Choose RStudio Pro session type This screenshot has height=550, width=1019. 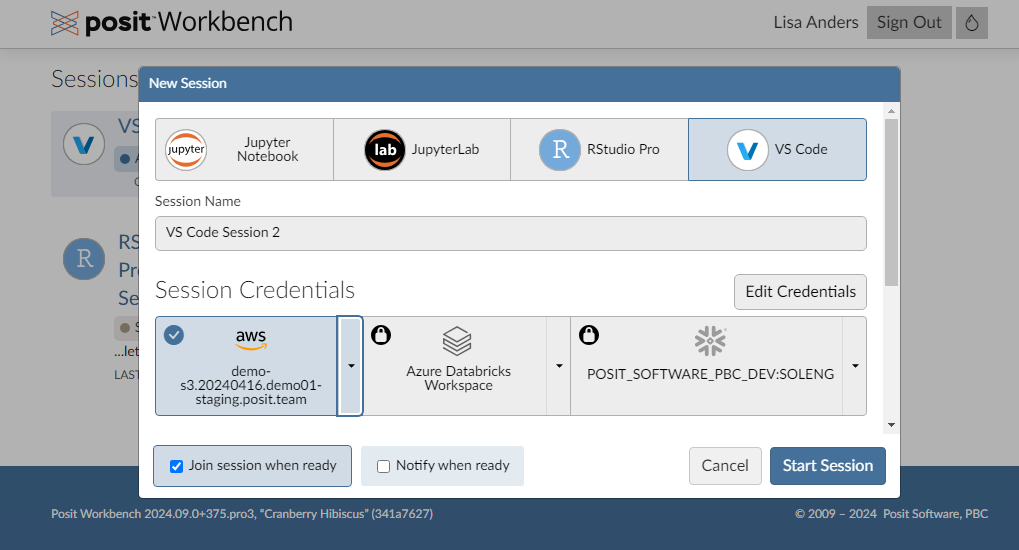point(599,149)
